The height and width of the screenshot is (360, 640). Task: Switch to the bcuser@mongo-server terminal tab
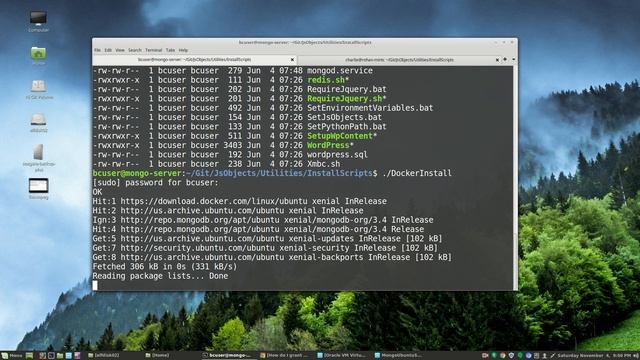click(194, 60)
